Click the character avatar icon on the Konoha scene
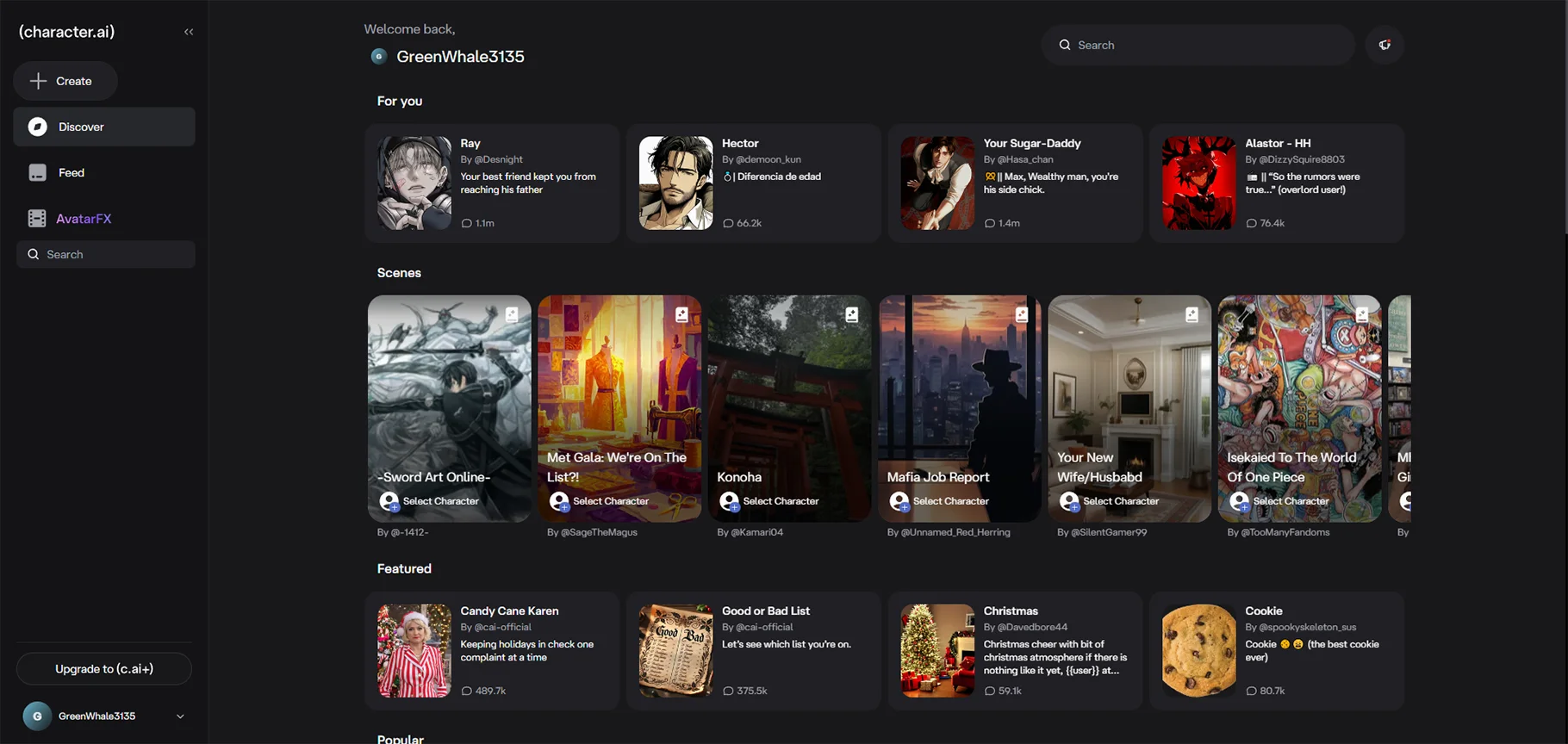This screenshot has width=1568, height=744. click(x=730, y=501)
